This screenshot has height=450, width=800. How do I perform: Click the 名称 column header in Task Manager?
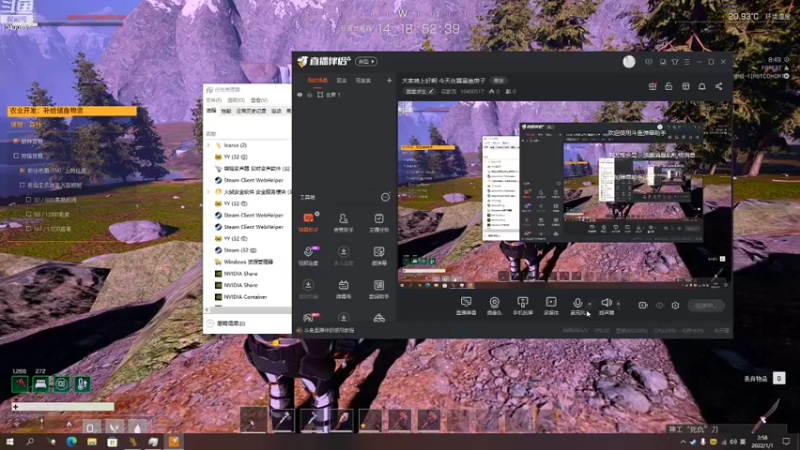(211, 134)
